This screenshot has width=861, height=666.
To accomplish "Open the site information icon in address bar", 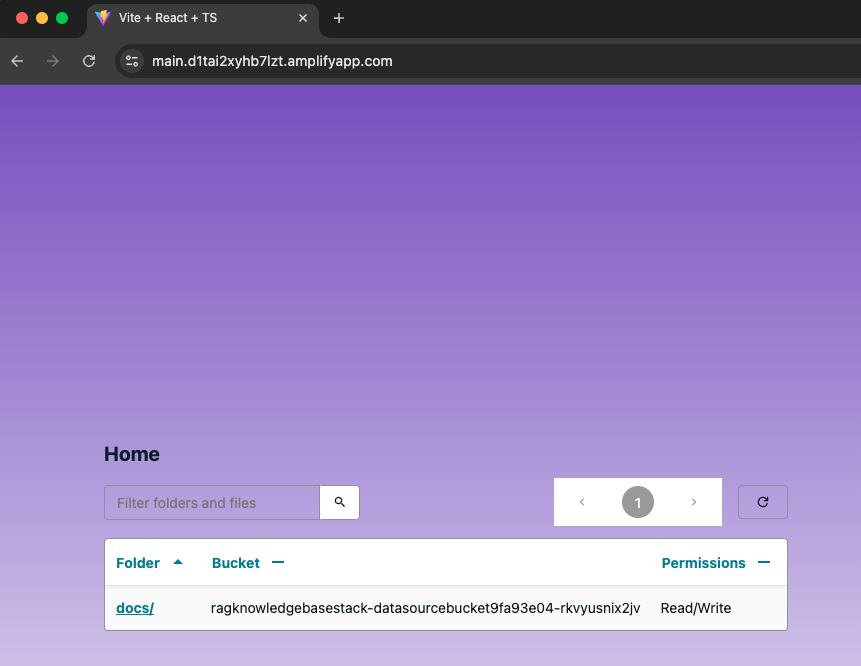I will [x=132, y=61].
